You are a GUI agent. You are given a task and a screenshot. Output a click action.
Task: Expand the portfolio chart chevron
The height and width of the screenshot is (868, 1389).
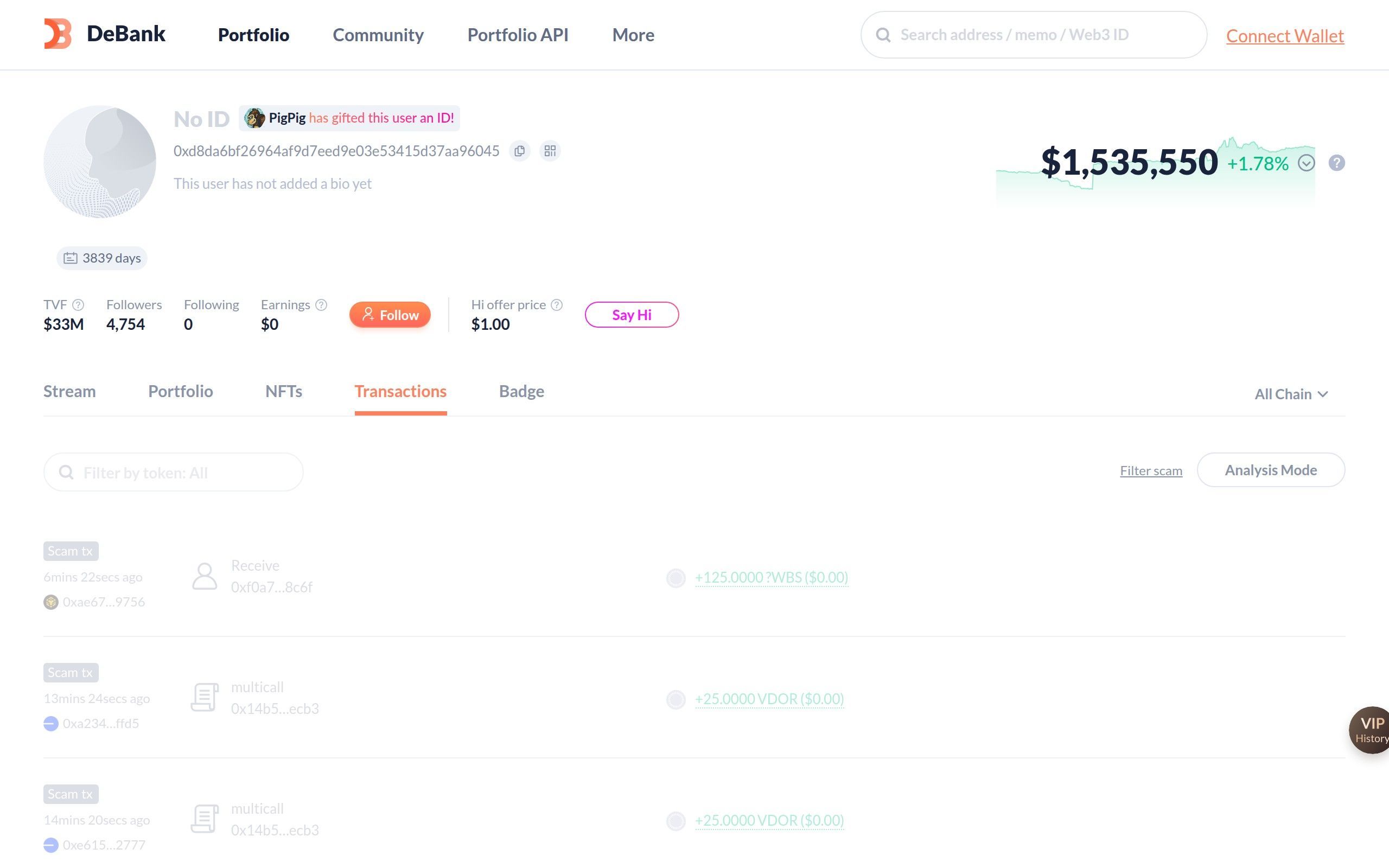click(x=1307, y=163)
